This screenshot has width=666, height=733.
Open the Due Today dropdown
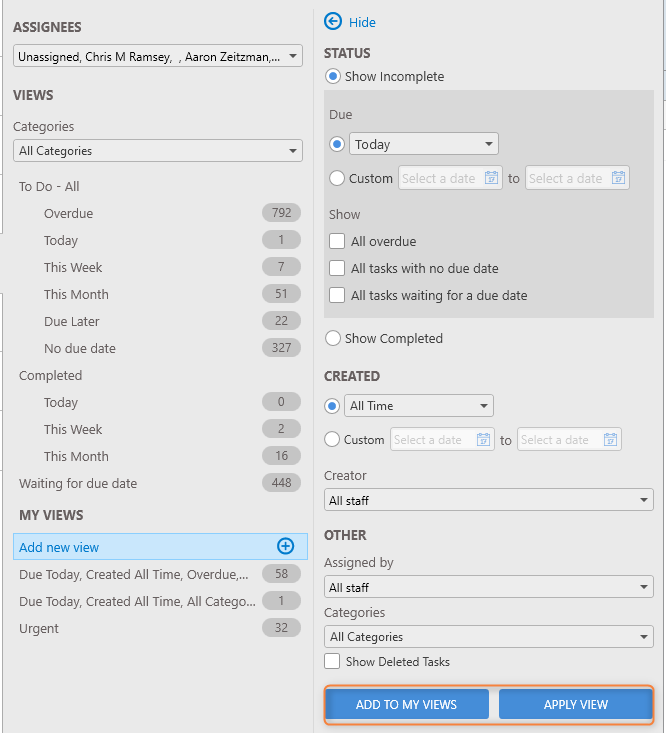coord(424,144)
